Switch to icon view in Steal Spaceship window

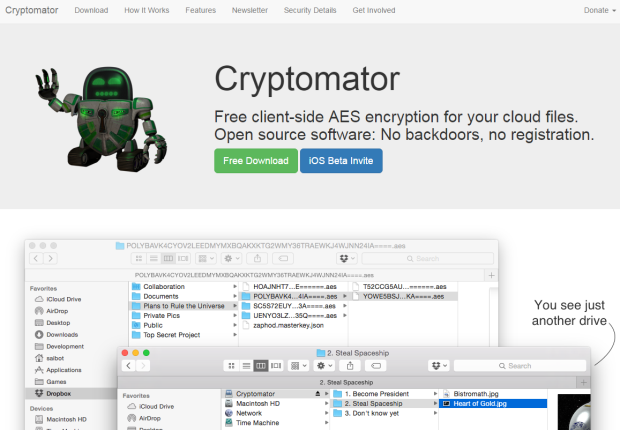coord(231,366)
